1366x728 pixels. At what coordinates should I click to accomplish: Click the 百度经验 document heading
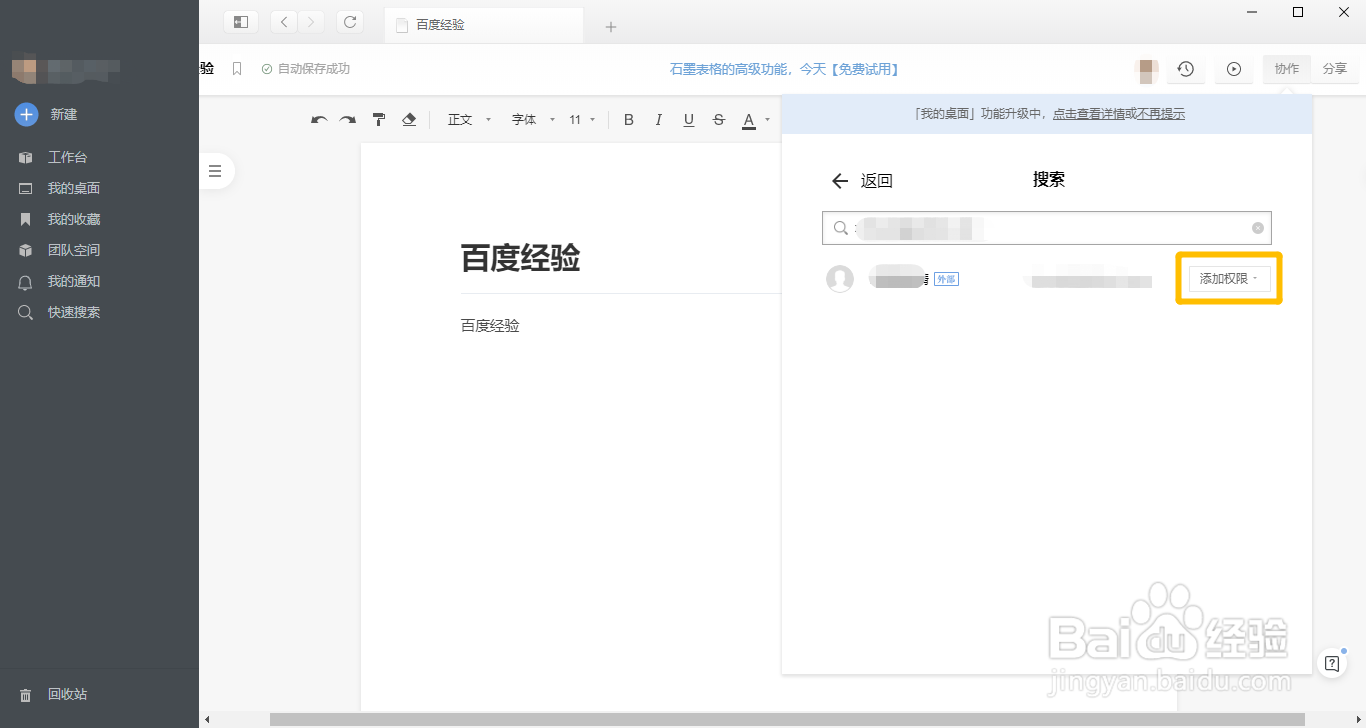click(520, 259)
